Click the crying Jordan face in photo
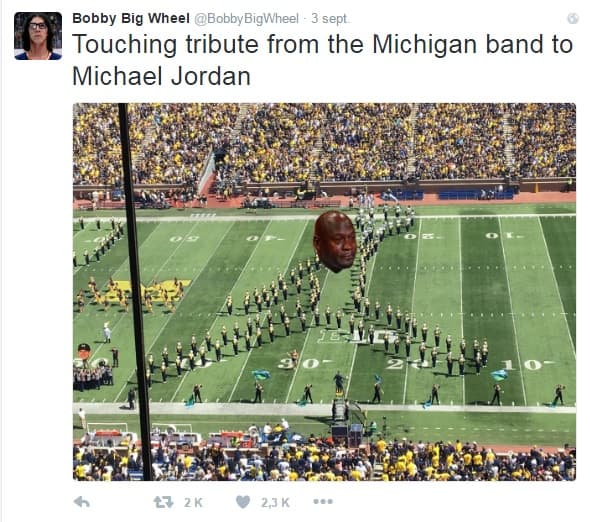The image size is (590, 522). coord(335,241)
